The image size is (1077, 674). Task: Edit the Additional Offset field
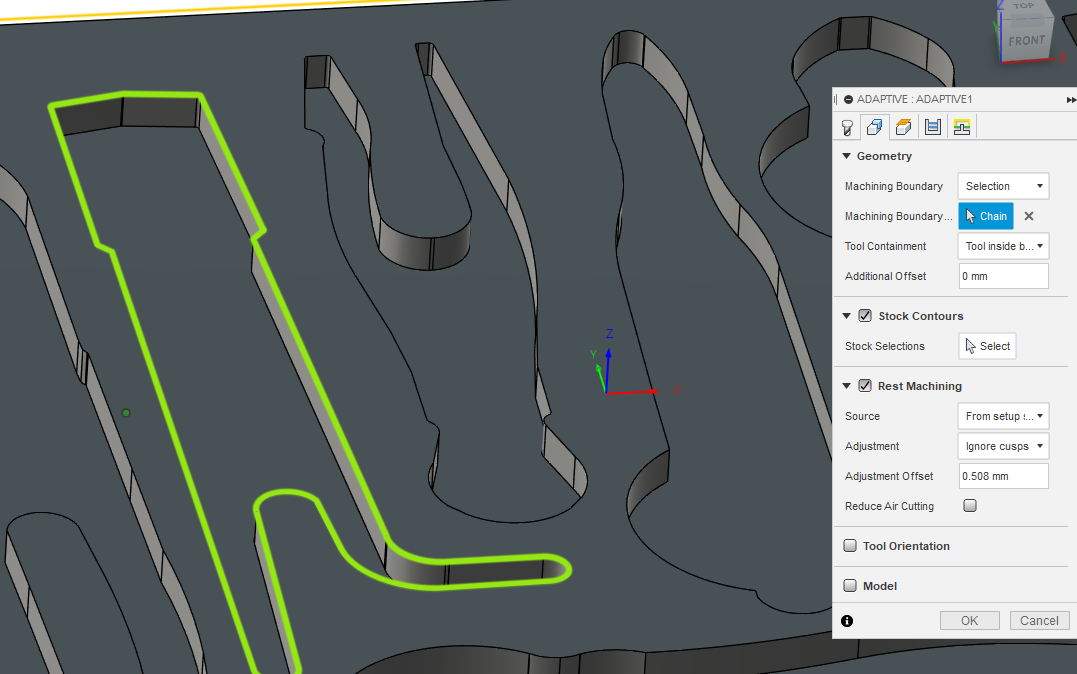[1003, 276]
